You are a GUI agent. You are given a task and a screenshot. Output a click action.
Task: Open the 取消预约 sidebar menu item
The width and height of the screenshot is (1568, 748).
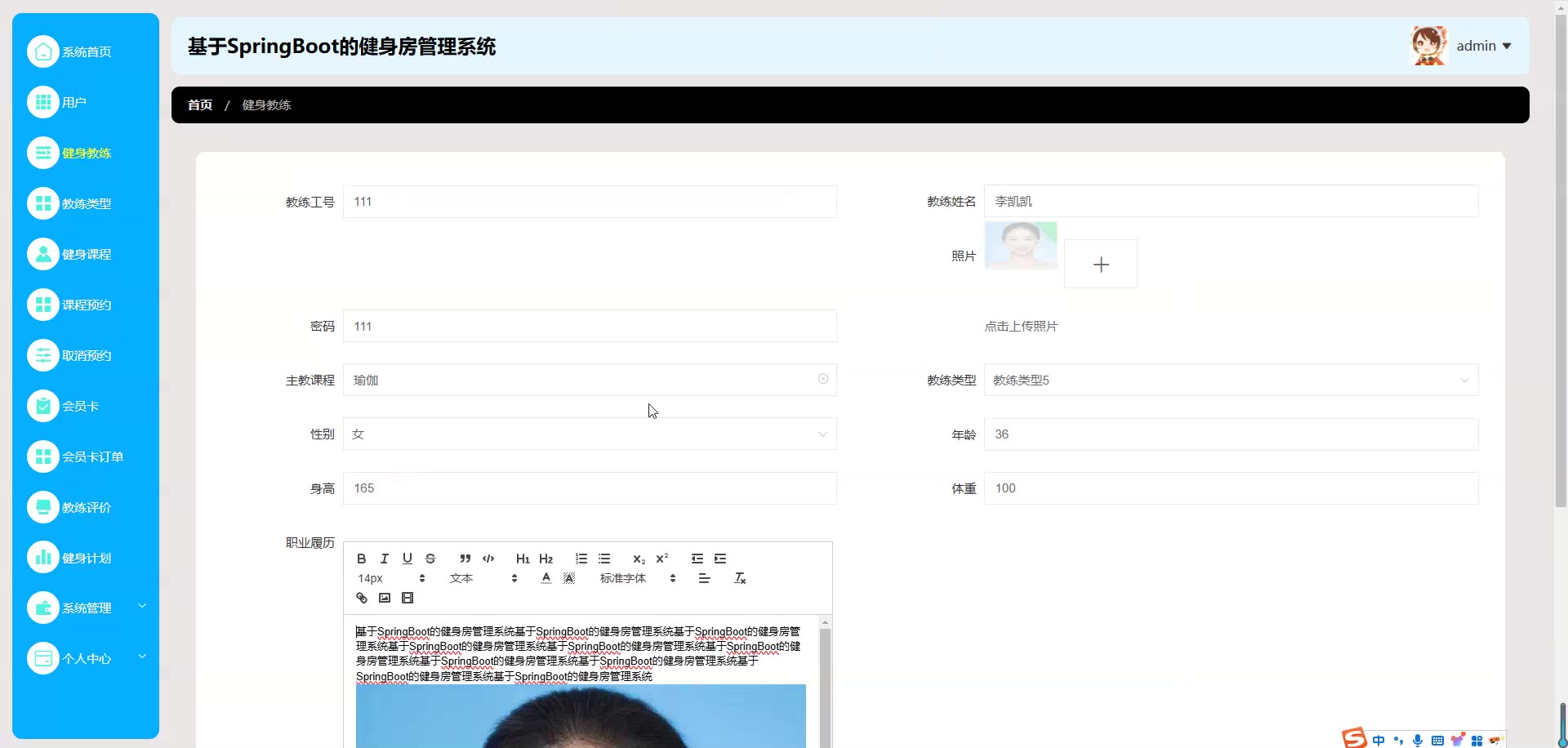(86, 355)
